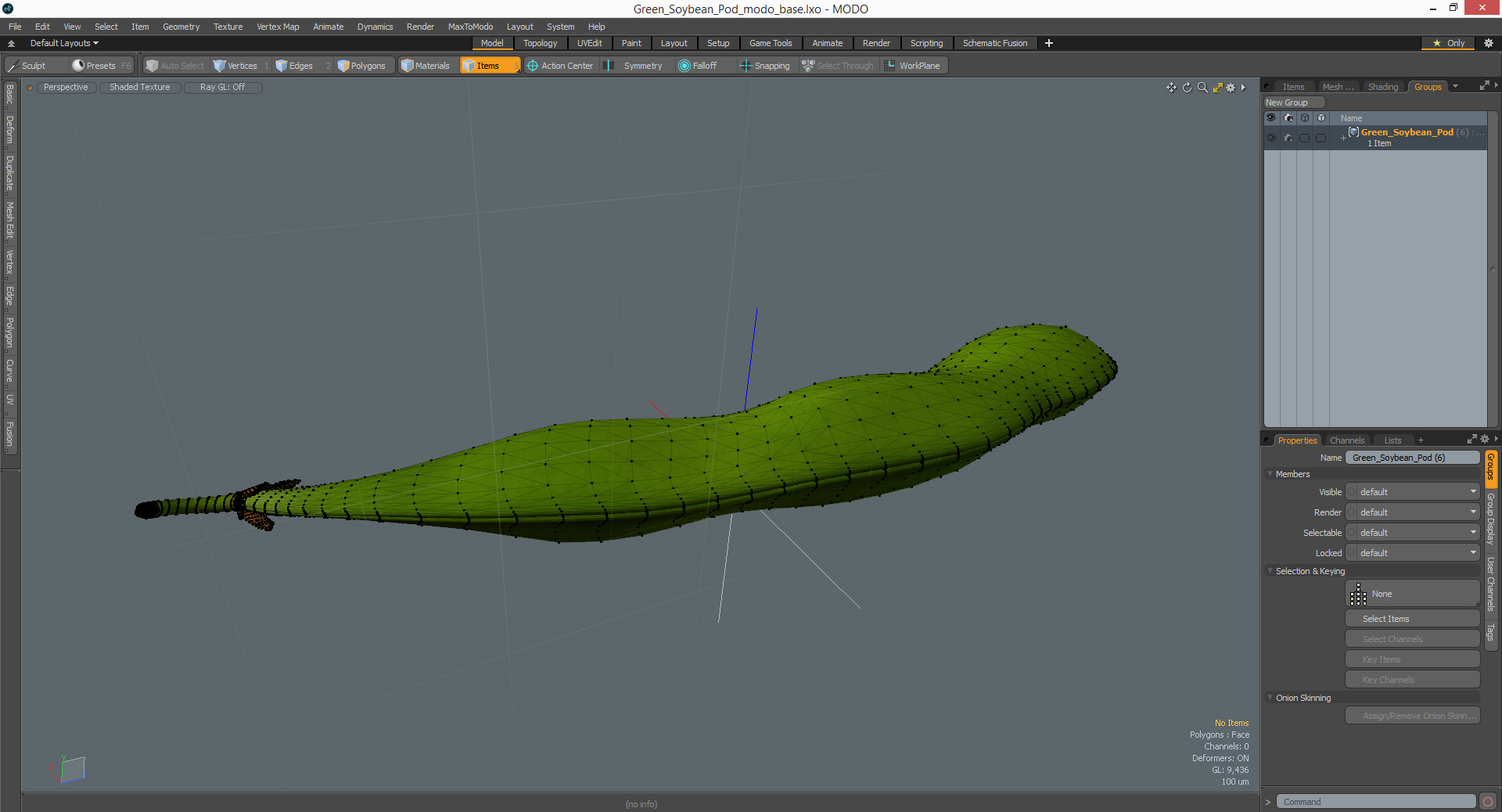Toggle Auto Select mode
The width and height of the screenshot is (1502, 812).
(x=175, y=66)
